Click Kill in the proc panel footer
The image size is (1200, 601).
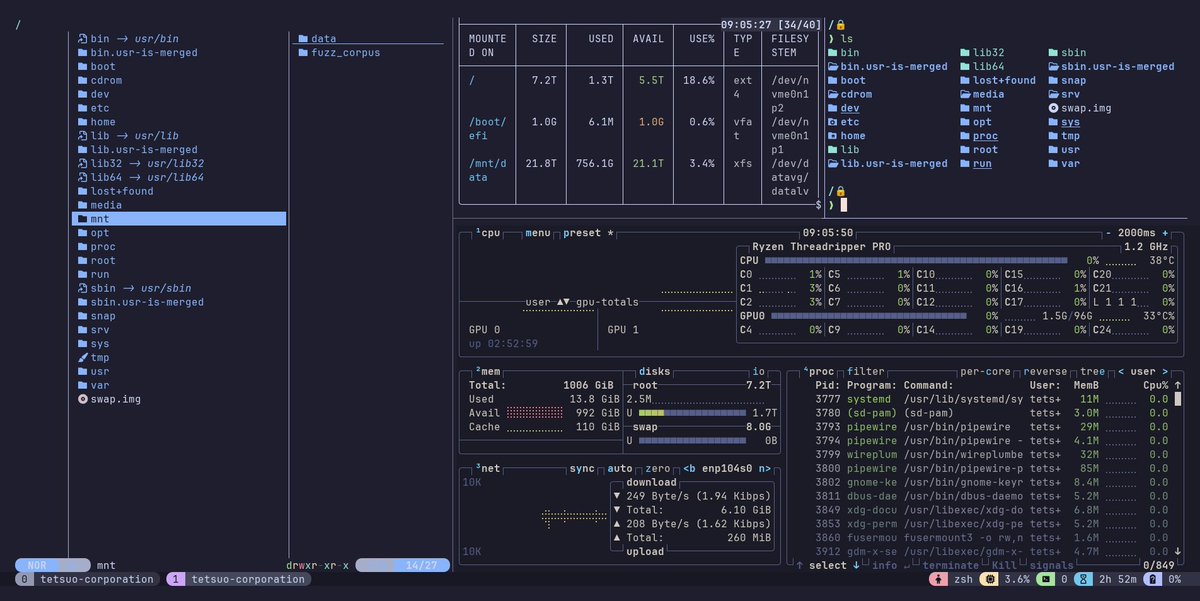coord(1004,565)
